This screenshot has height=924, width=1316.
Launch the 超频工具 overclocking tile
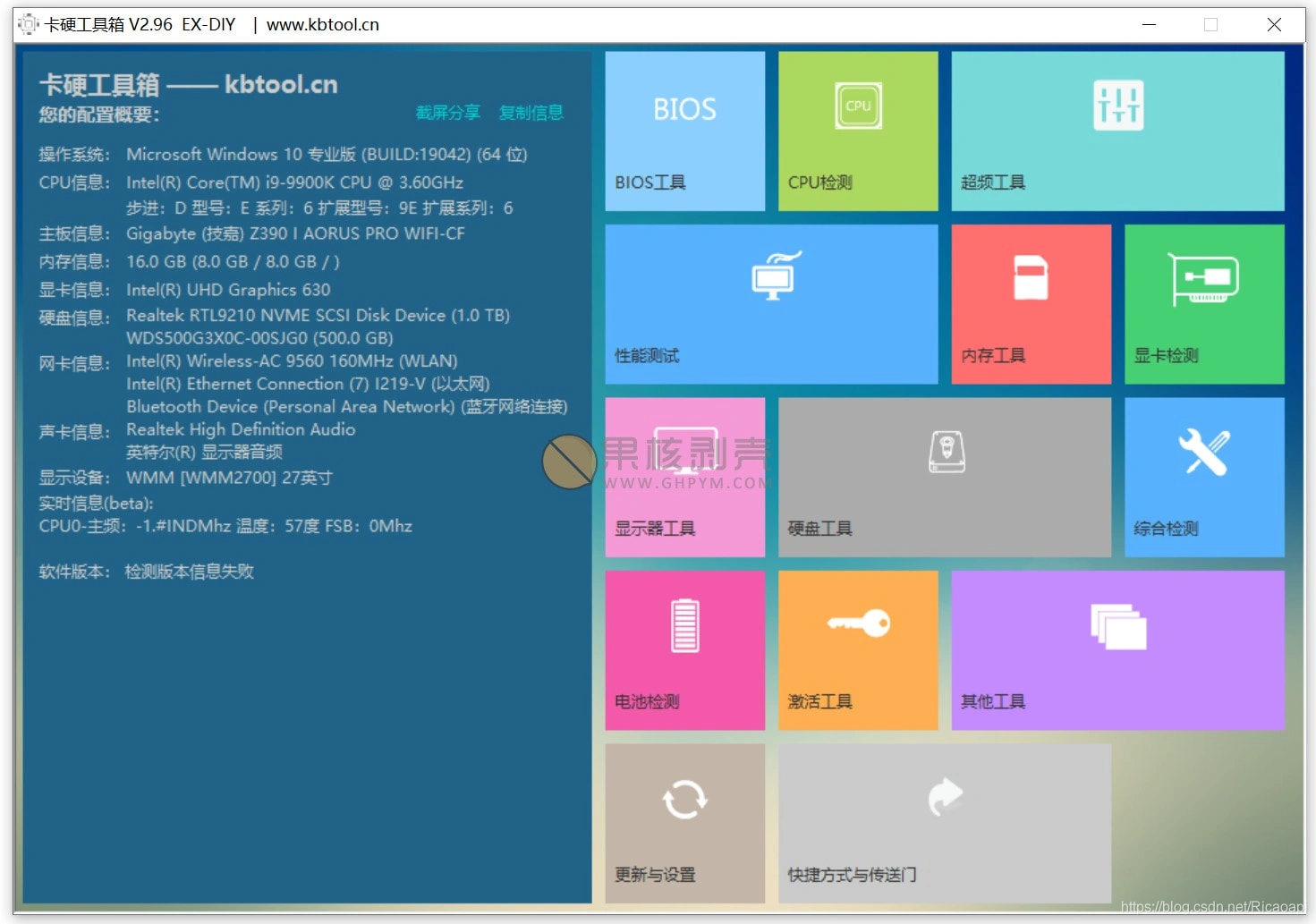coord(1117,131)
